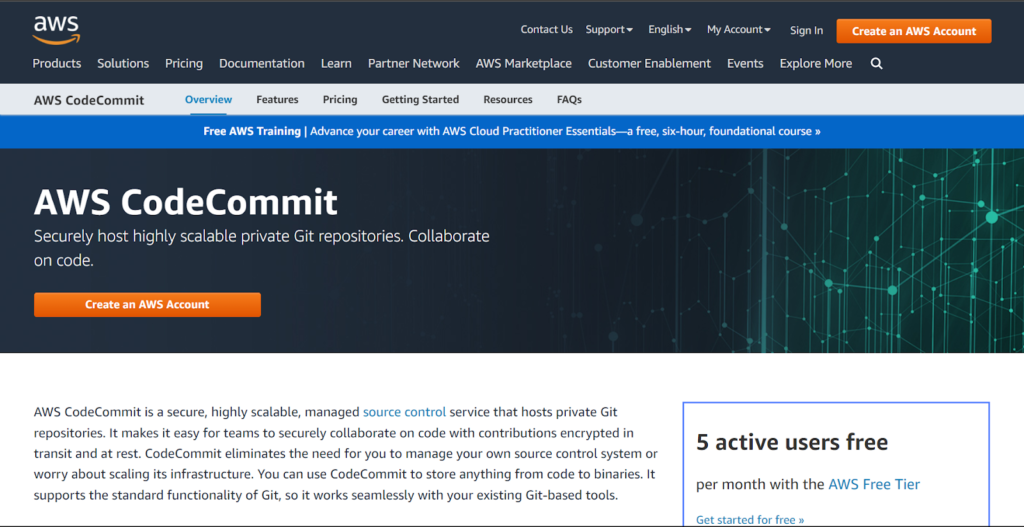
Task: Switch to the Resources tab
Action: pos(507,99)
